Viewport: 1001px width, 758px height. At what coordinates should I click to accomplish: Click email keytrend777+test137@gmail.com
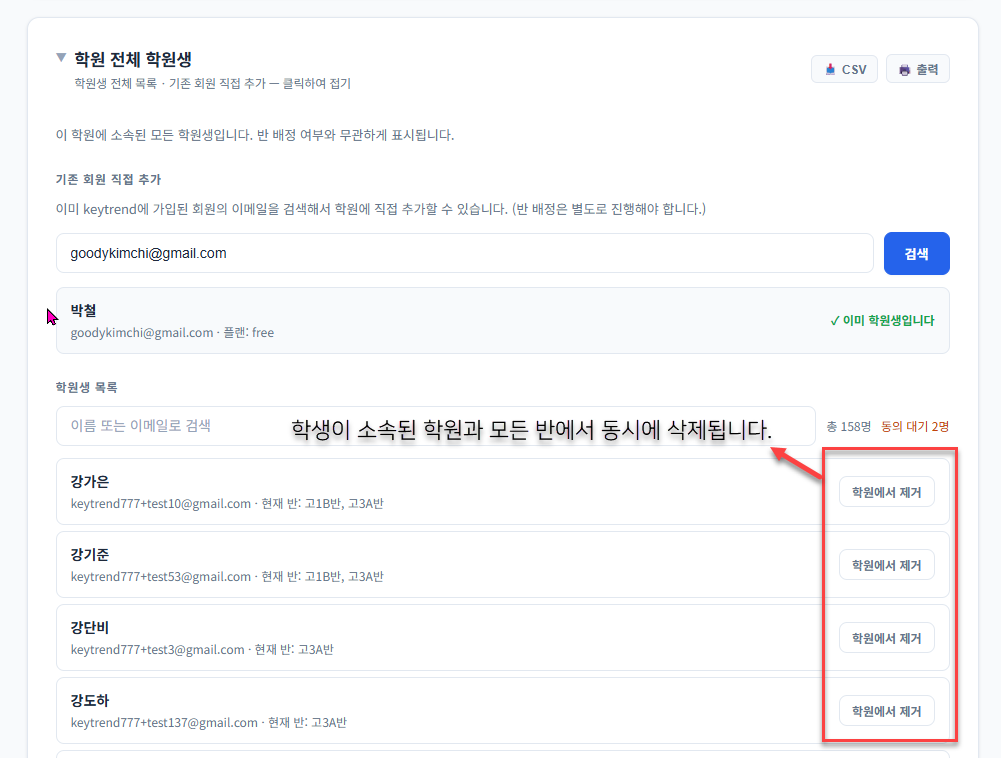(x=163, y=722)
